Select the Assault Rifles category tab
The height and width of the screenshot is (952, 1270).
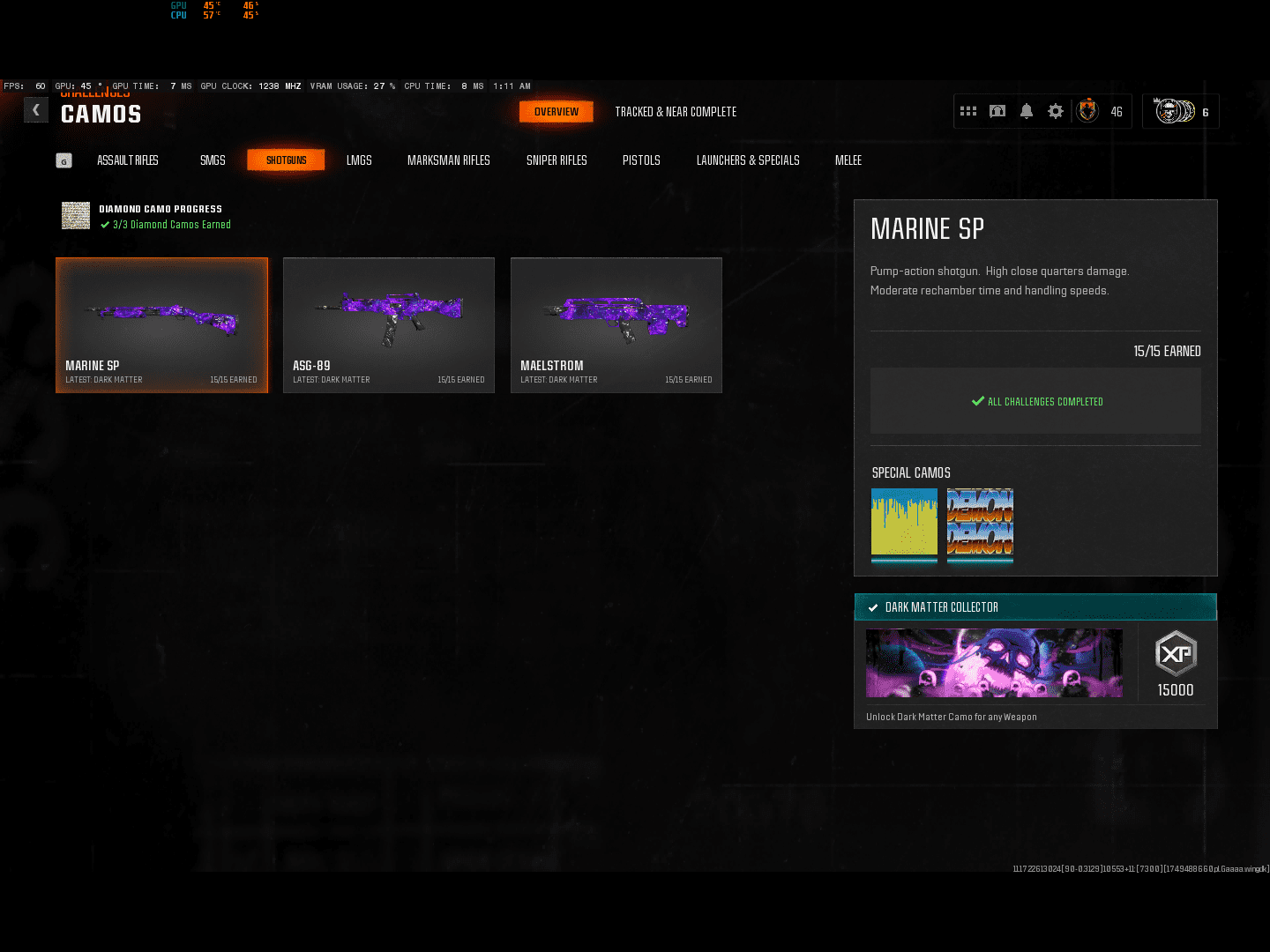pos(128,160)
